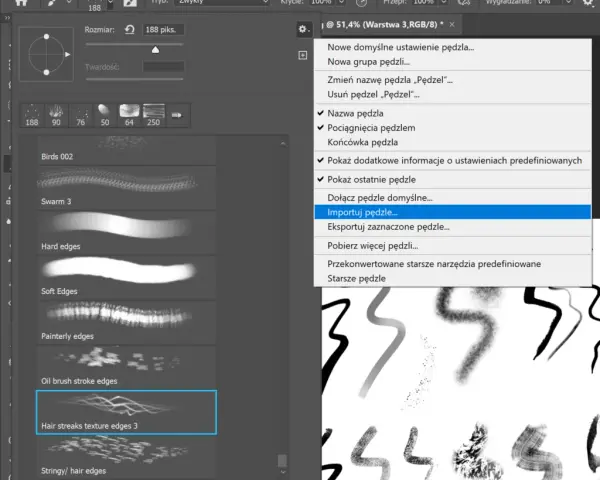Toggle pressure-for-opacity icon in options bar
Viewport: 600px width, 480px height.
point(361,3)
